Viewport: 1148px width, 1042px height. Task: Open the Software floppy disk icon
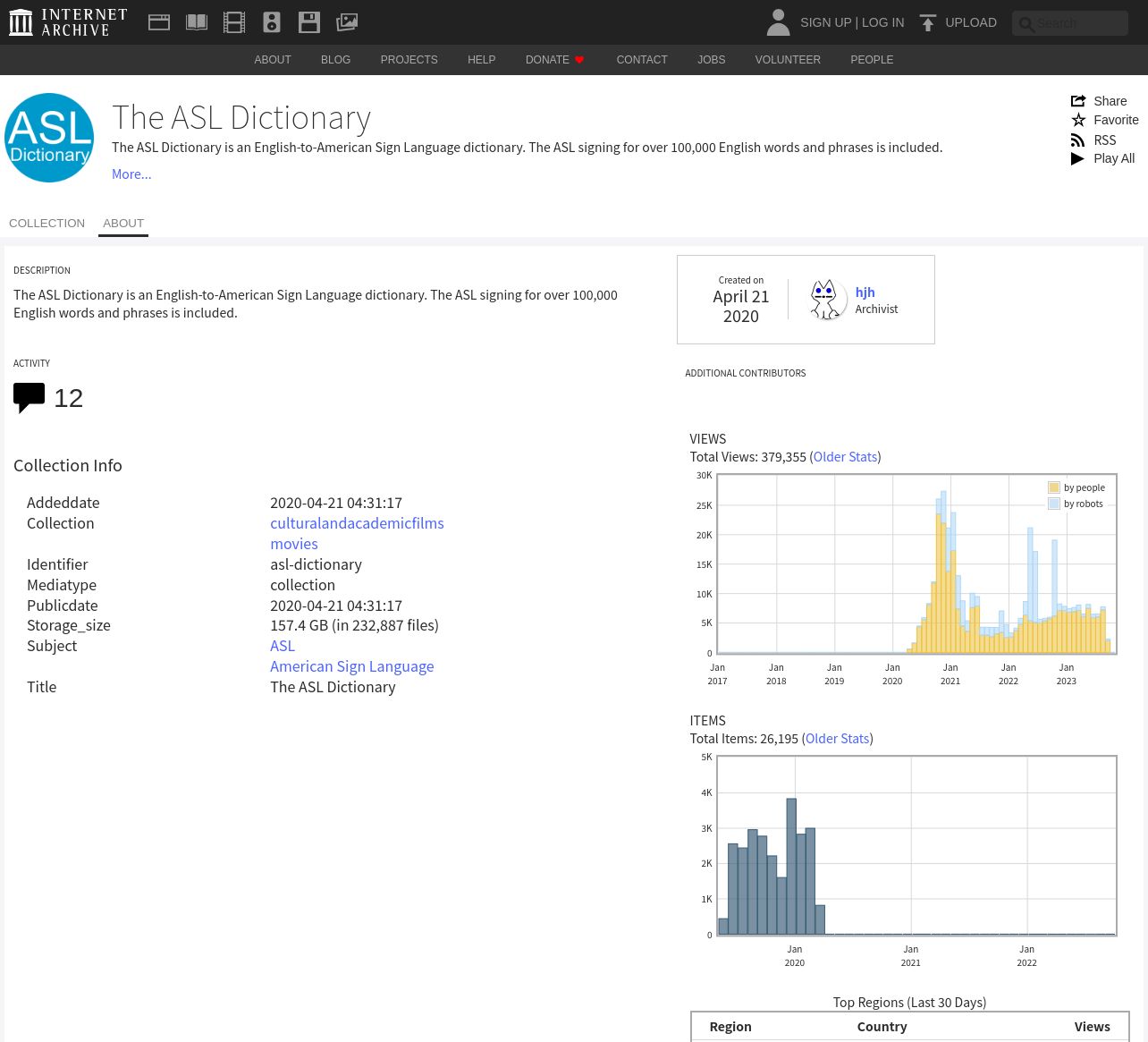309,22
